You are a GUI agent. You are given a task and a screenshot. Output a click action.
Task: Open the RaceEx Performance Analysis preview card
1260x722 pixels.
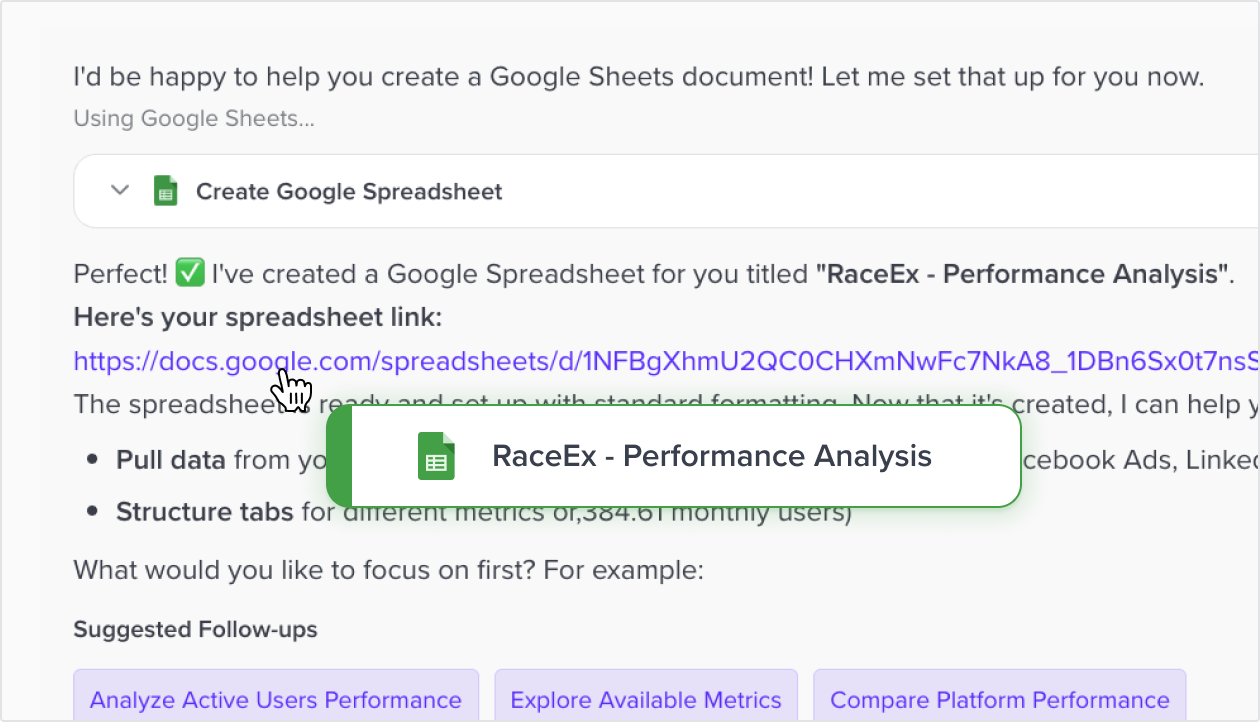point(710,456)
